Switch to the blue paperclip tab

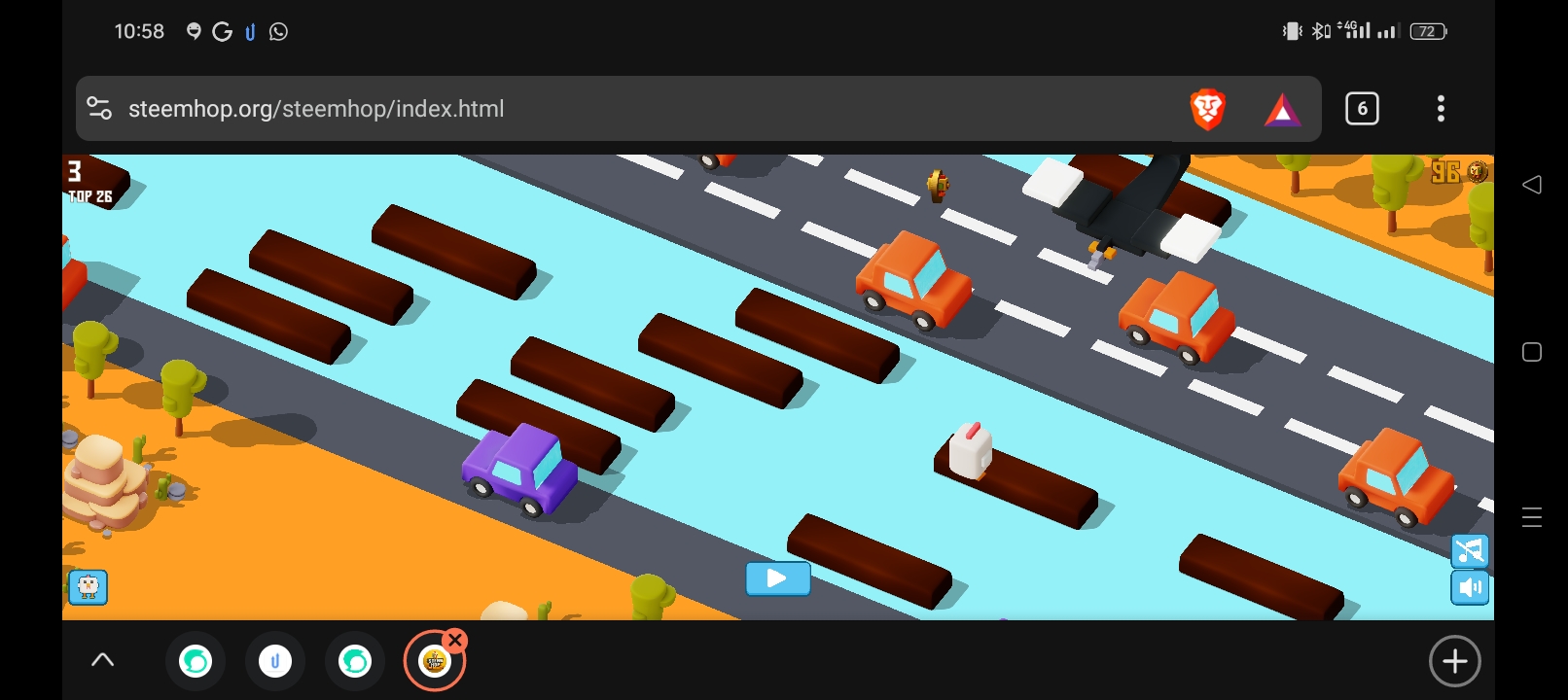point(275,662)
